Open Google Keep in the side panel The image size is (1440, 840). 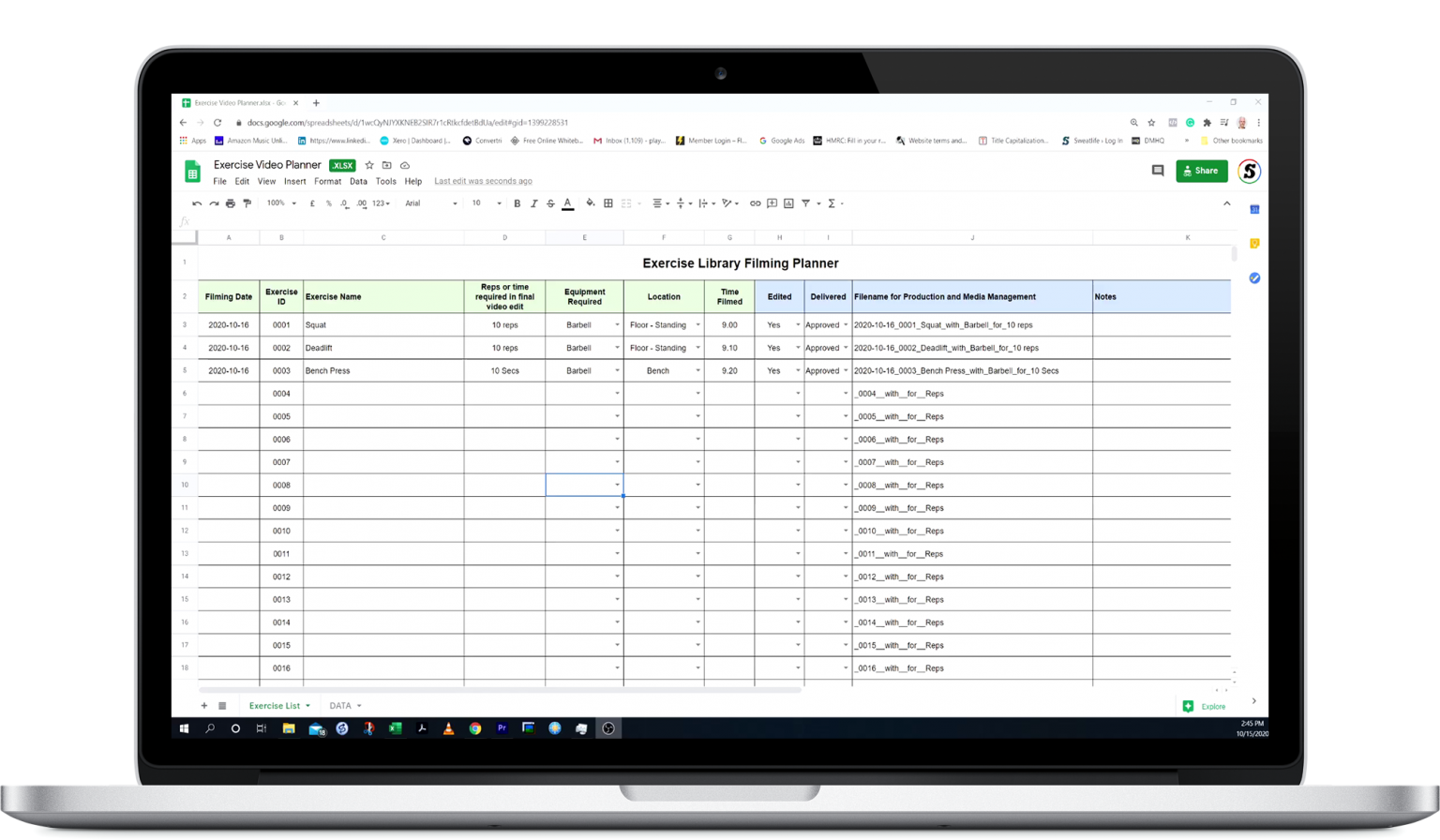pos(1253,243)
